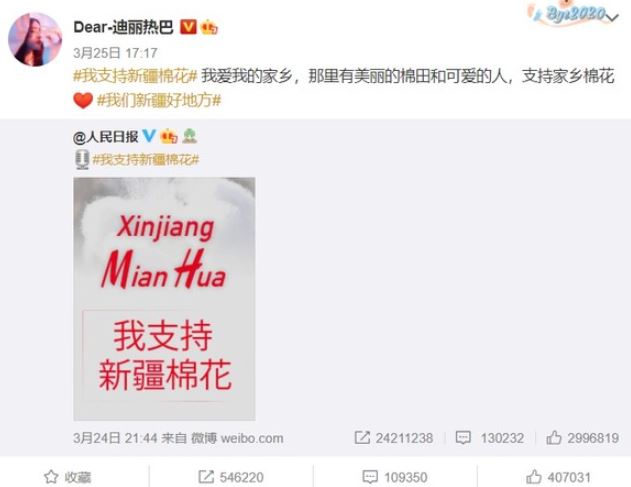The height and width of the screenshot is (487, 631).
Task: Open the #我支持新疆棉花# hashtag in the repost
Action: click(x=146, y=160)
